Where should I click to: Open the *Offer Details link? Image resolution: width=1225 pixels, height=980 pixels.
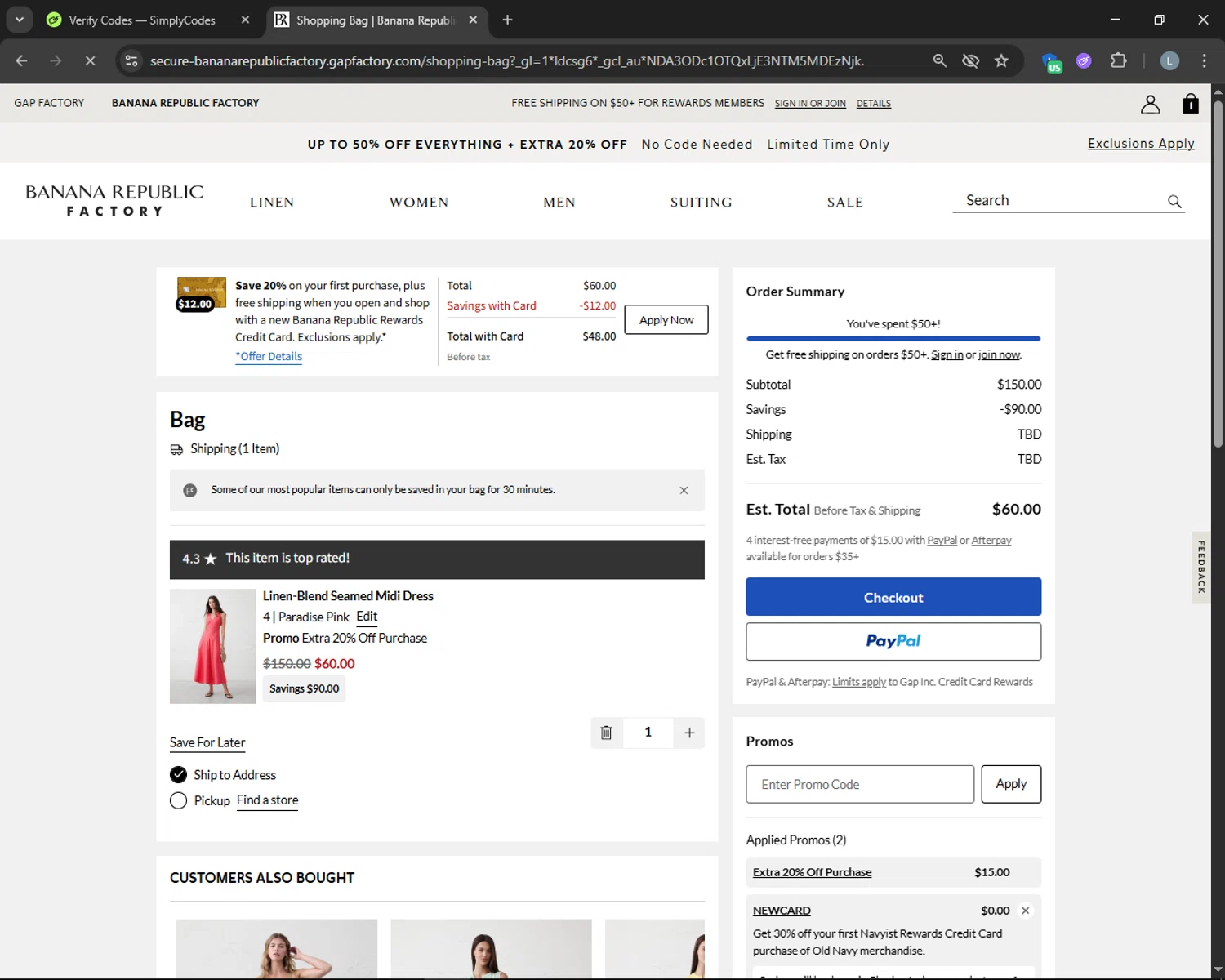pyautogui.click(x=269, y=357)
